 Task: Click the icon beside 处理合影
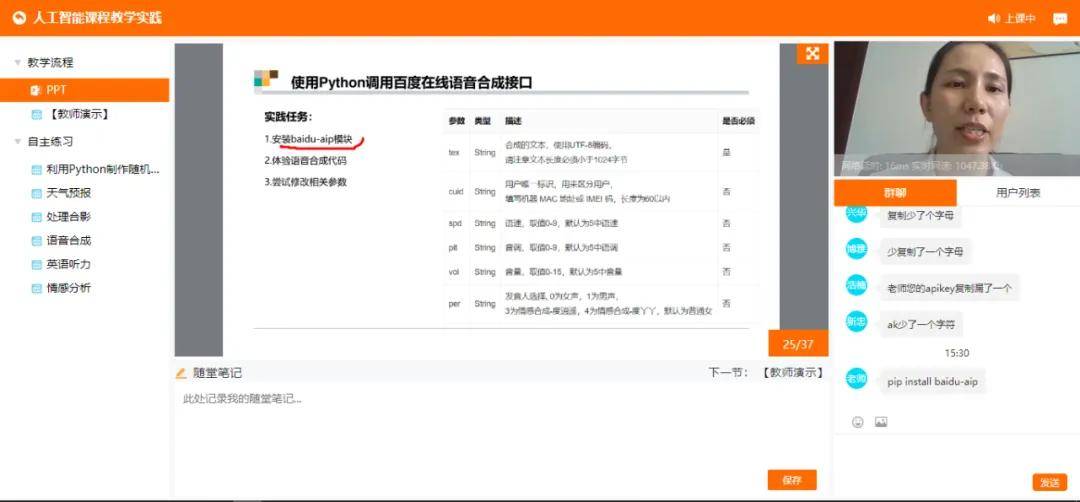[37, 217]
